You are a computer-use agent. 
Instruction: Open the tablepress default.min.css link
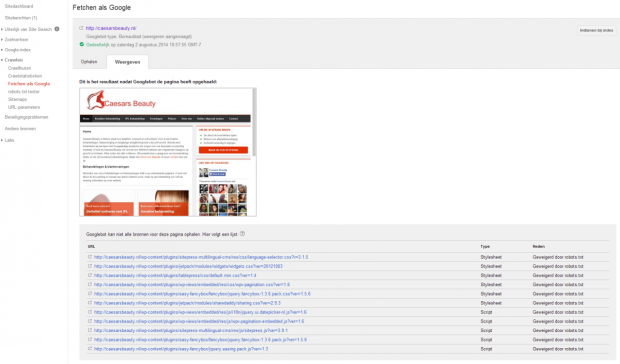[175, 275]
